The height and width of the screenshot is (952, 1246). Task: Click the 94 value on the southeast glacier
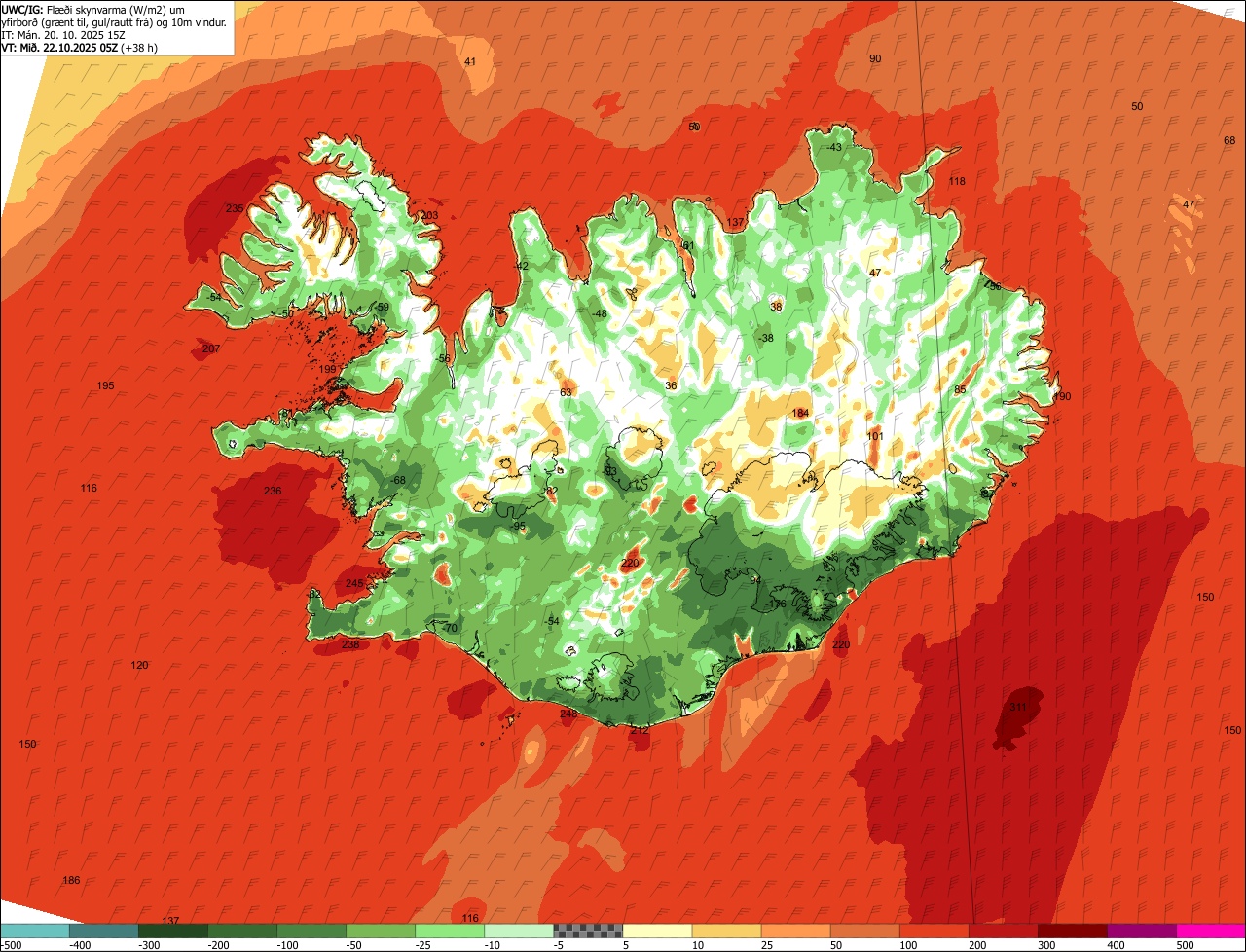tap(755, 579)
